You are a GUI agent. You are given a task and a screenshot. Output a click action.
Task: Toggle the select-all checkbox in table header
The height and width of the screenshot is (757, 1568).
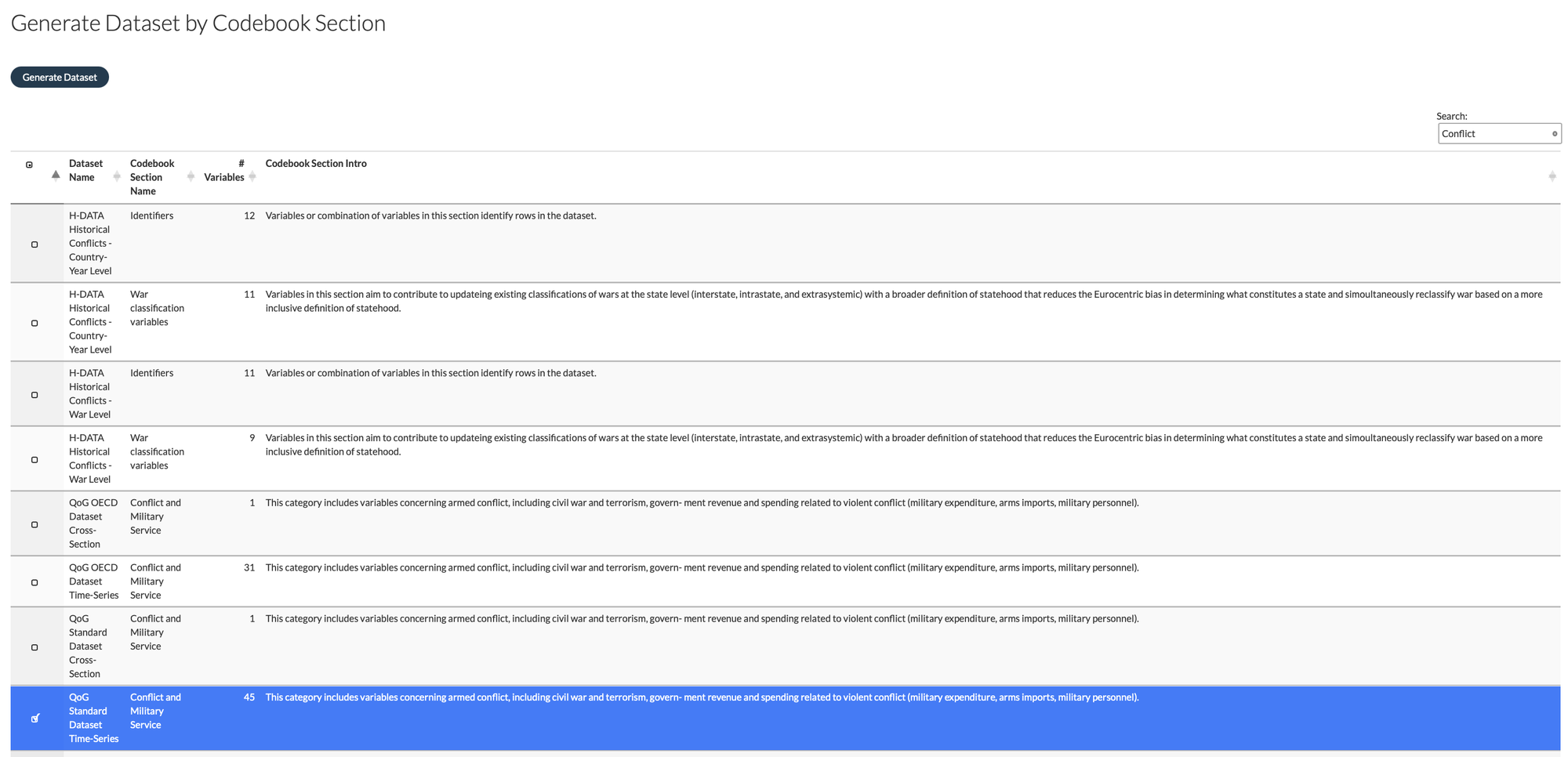coord(30,165)
